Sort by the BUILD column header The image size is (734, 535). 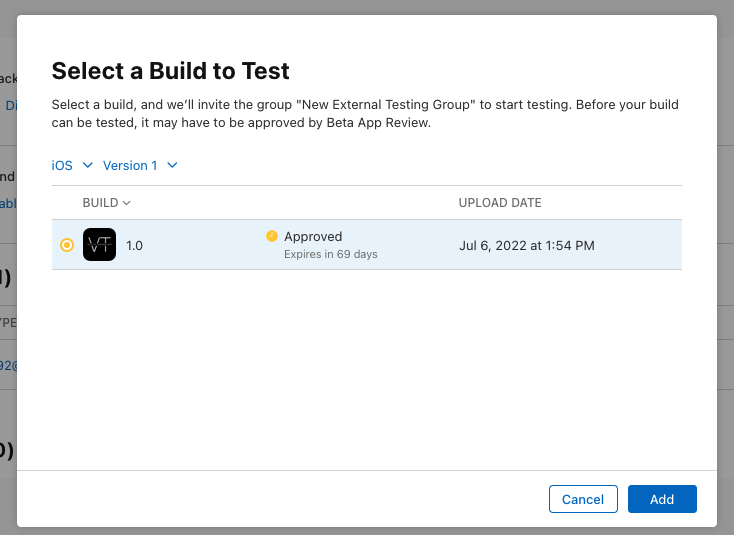[106, 203]
